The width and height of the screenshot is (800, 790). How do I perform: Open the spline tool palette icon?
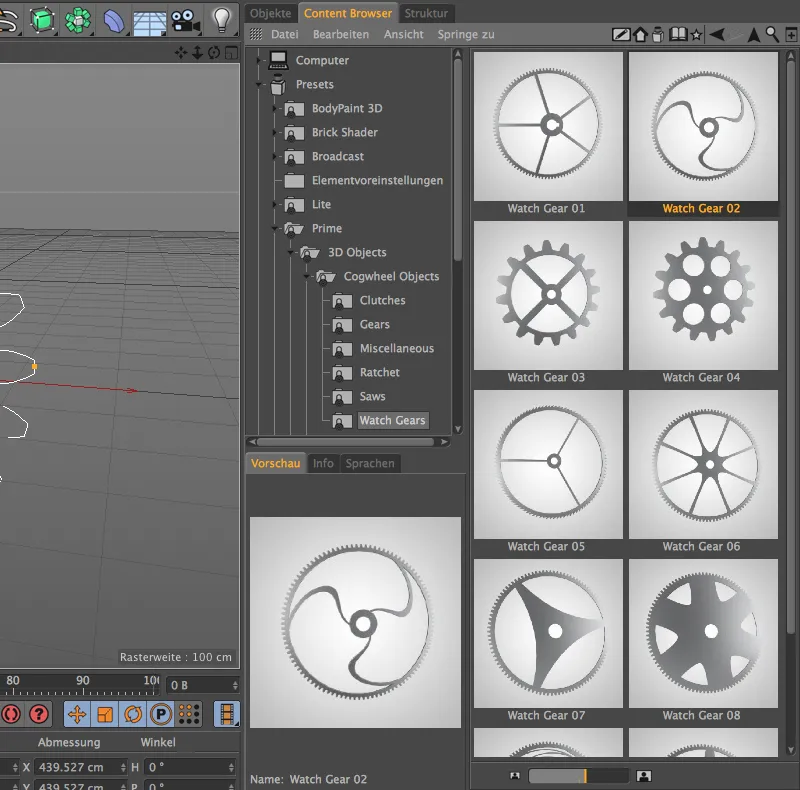tap(8, 20)
